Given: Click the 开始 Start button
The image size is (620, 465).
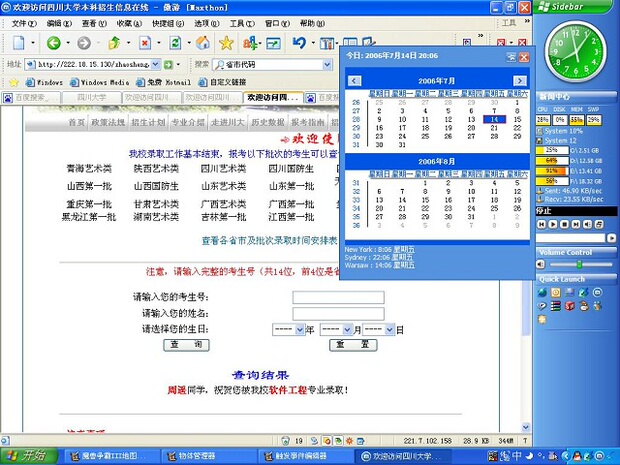Looking at the screenshot, I should (28, 456).
